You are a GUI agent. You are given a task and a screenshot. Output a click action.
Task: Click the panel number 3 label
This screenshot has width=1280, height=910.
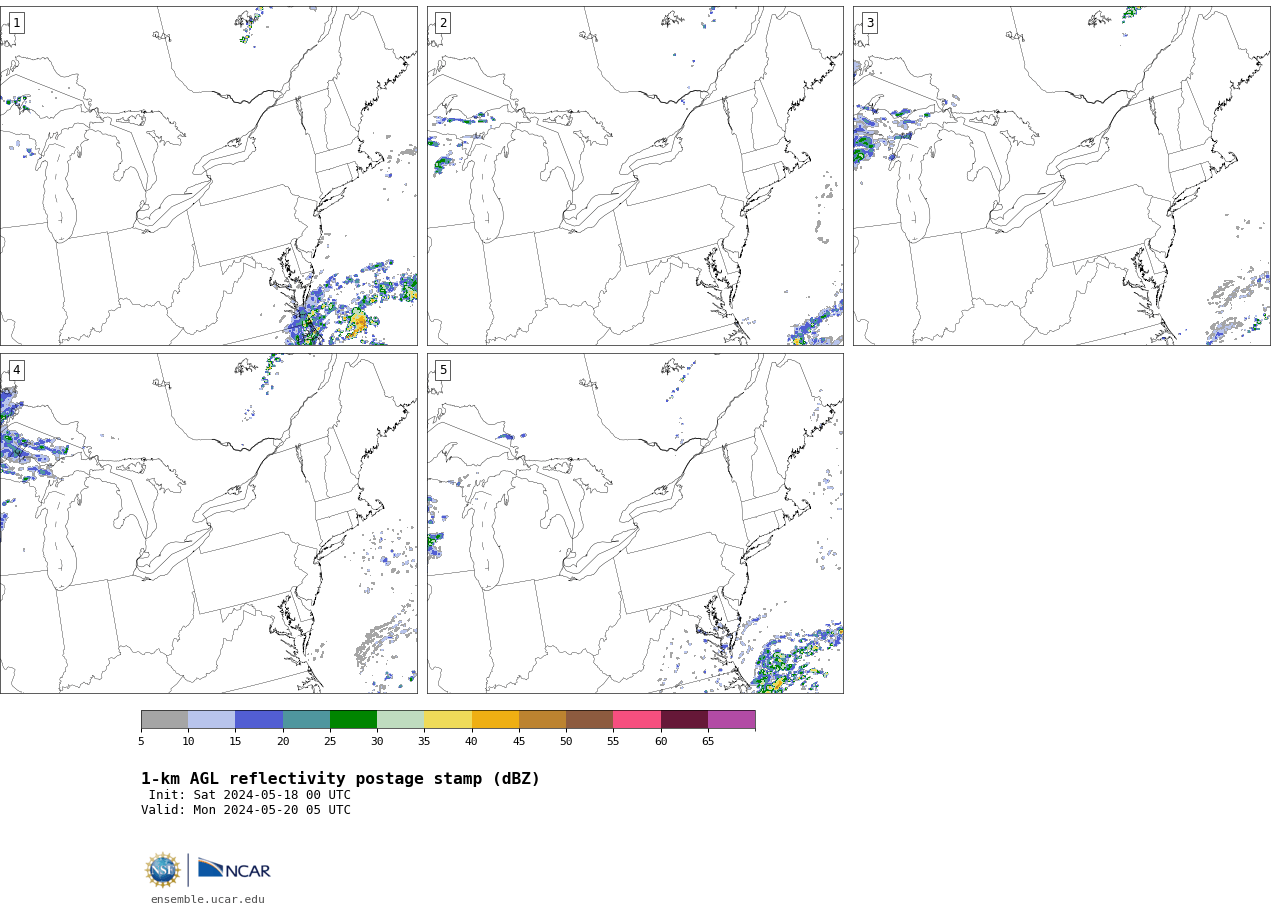coord(869,23)
